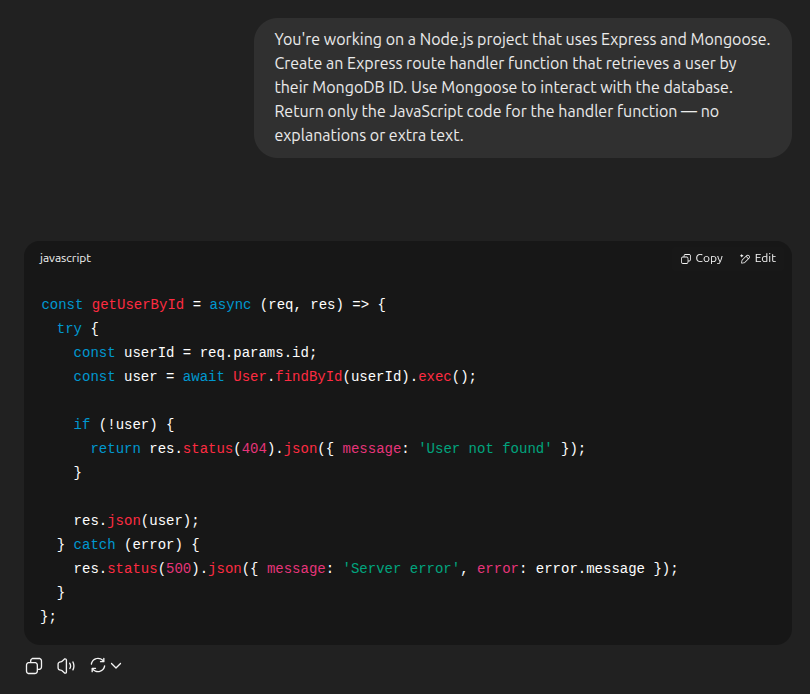Click the line 'const userId = req.params.id;'
810x694 pixels.
pos(195,352)
